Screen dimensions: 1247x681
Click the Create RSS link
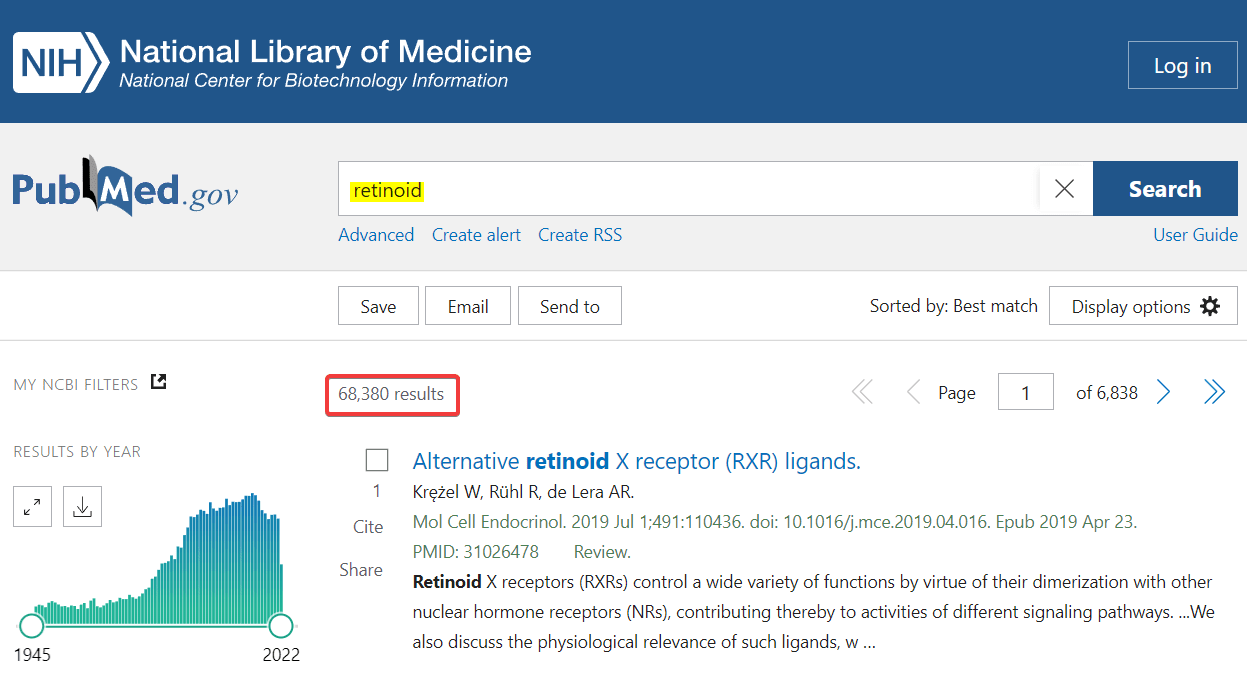coord(580,235)
